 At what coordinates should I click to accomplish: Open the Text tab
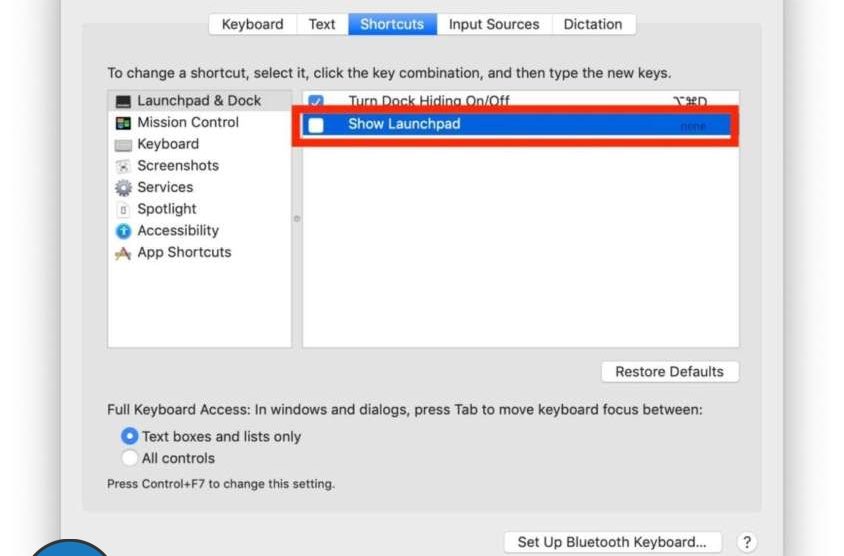click(x=322, y=24)
